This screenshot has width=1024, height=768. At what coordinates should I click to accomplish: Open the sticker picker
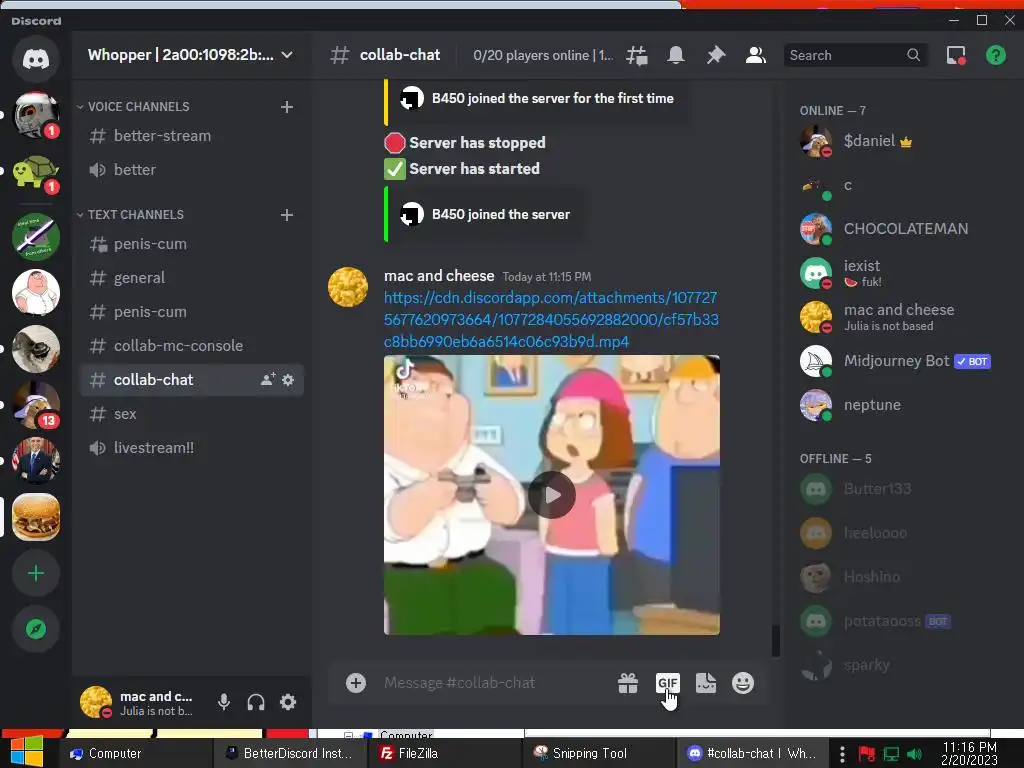point(705,683)
